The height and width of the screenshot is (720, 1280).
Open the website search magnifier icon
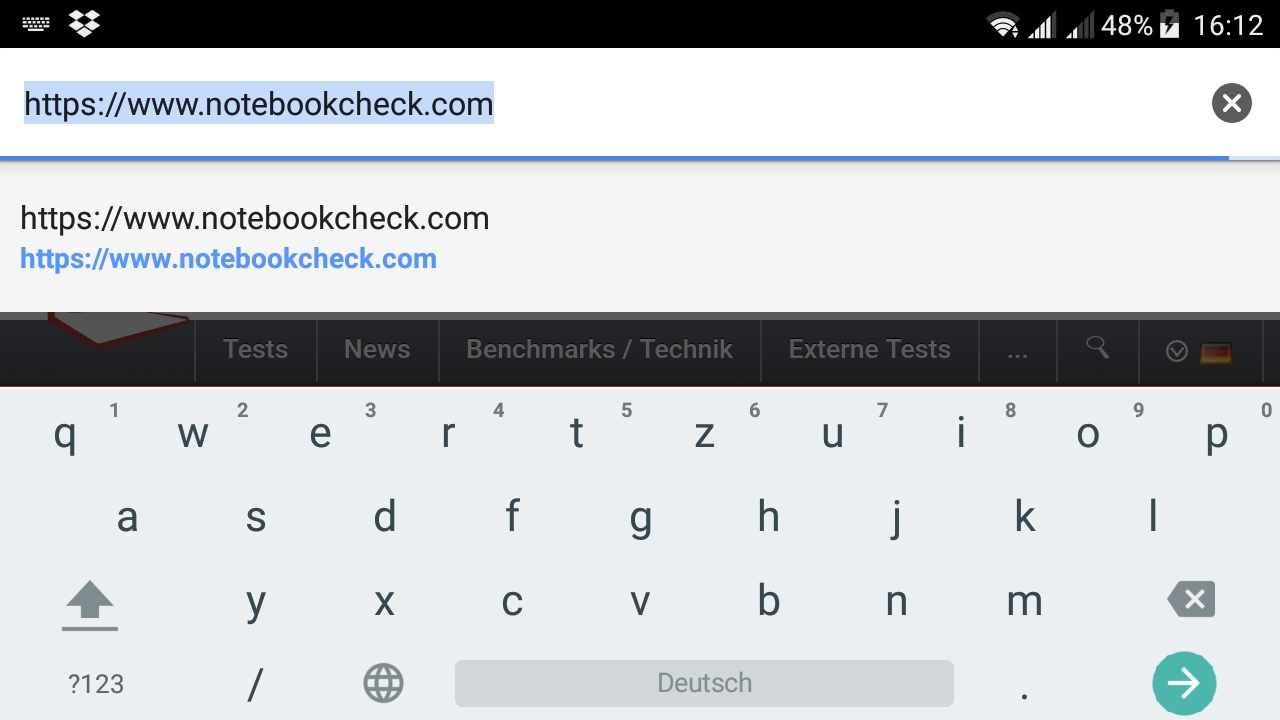pyautogui.click(x=1097, y=348)
